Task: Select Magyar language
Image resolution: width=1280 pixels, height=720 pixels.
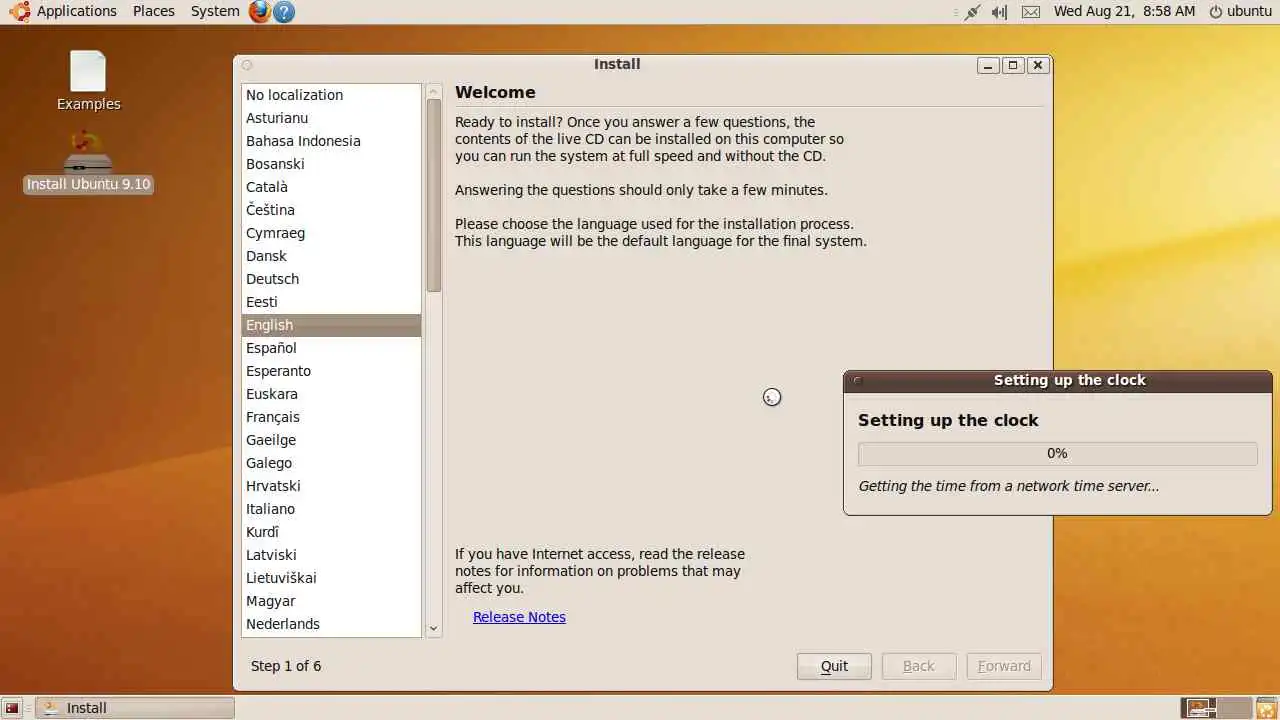Action: 331,601
